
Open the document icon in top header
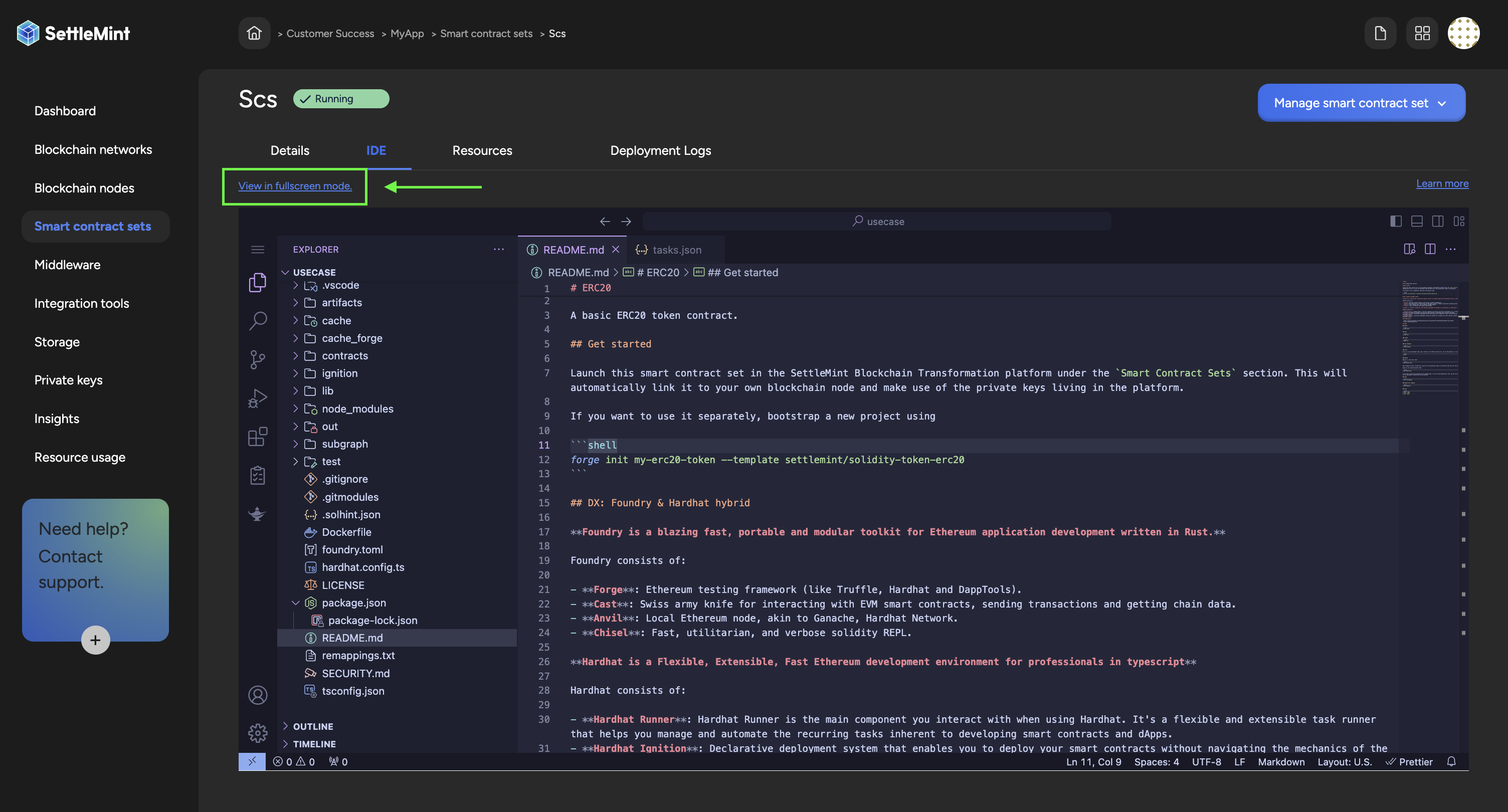click(1380, 34)
